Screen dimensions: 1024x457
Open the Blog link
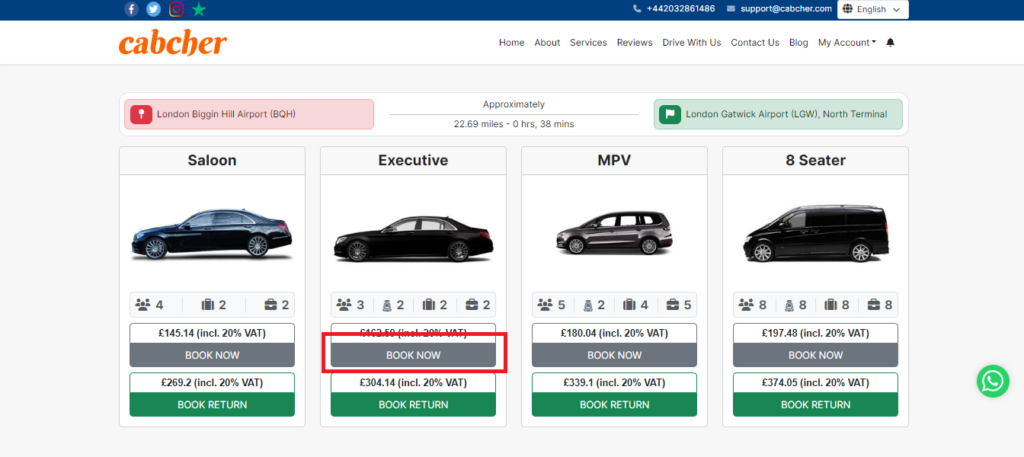click(x=799, y=42)
